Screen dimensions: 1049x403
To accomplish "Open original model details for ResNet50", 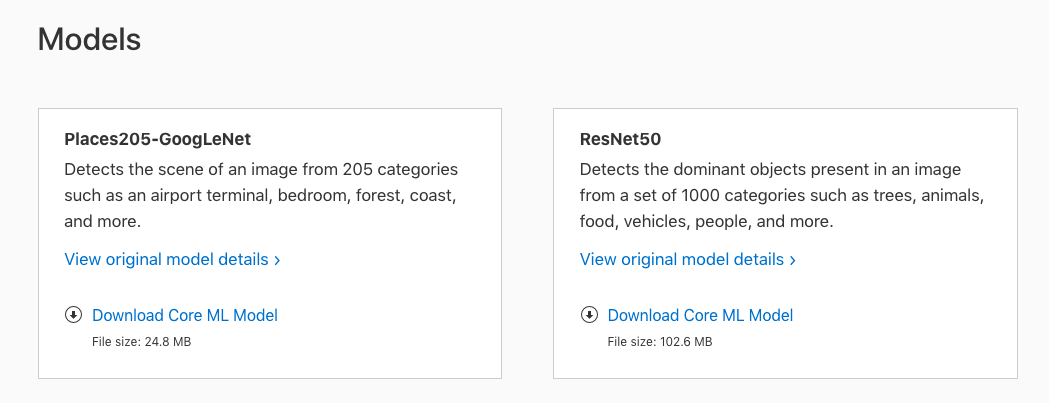I will click(682, 259).
